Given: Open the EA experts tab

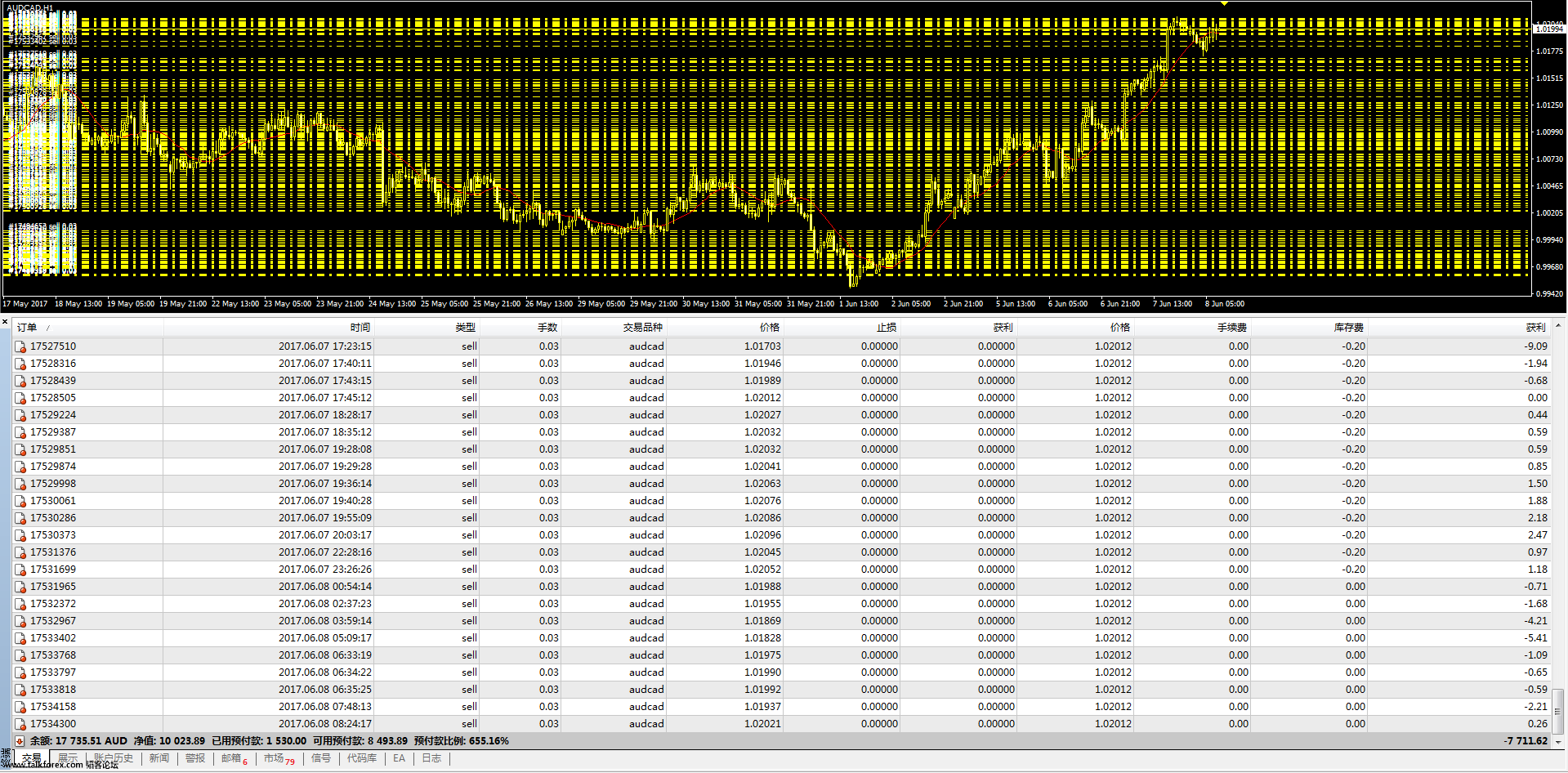Looking at the screenshot, I should [399, 758].
